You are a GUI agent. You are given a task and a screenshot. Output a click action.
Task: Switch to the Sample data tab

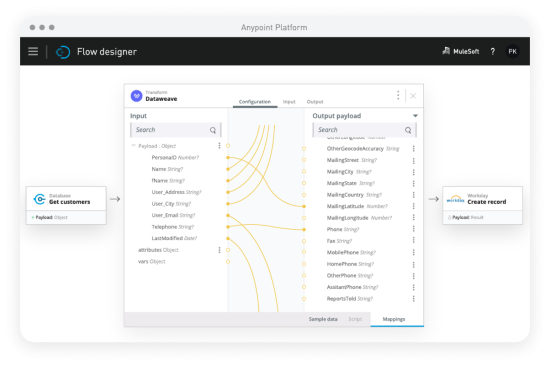click(323, 319)
